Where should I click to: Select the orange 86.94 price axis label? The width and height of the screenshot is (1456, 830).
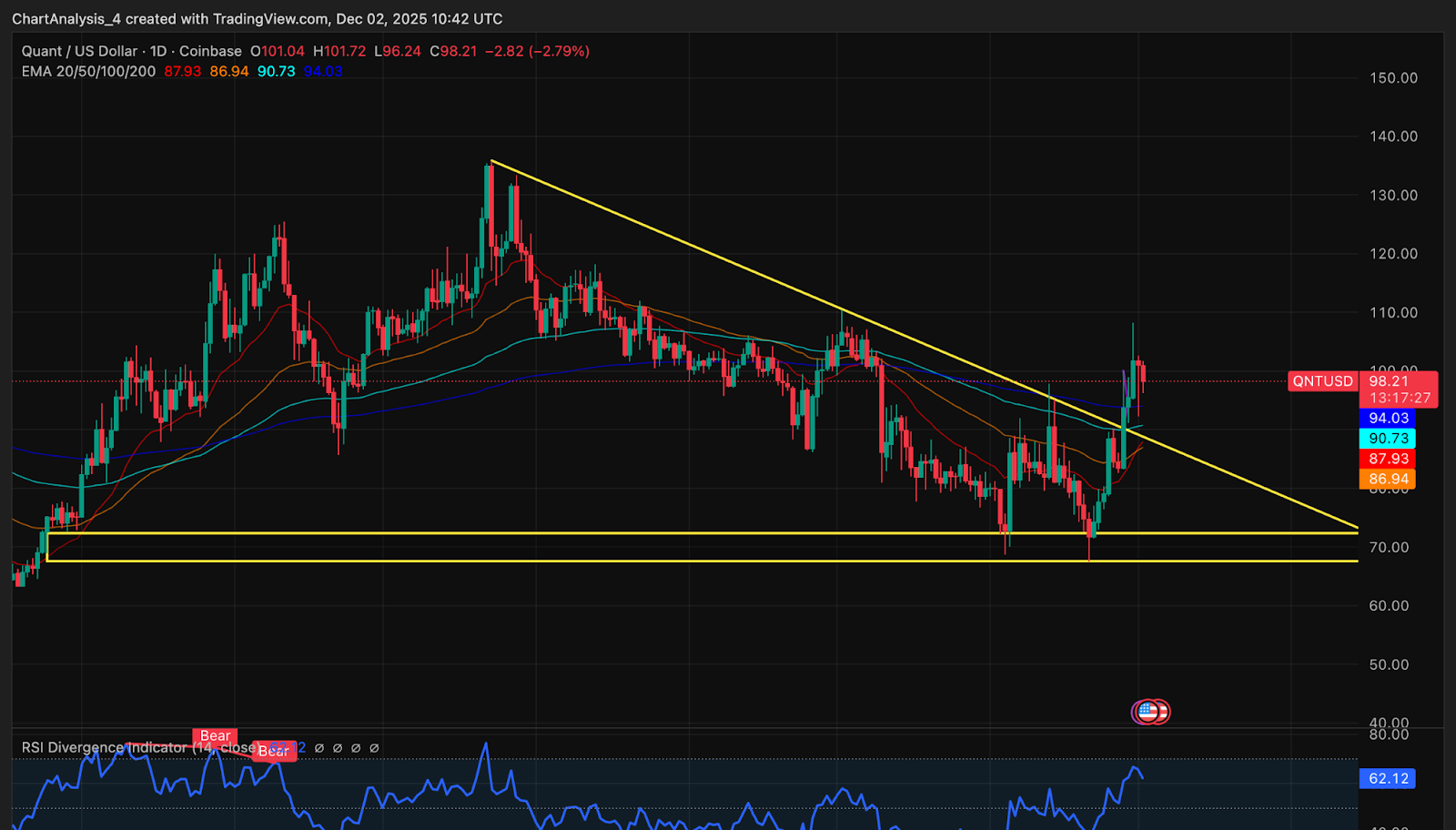[1388, 479]
